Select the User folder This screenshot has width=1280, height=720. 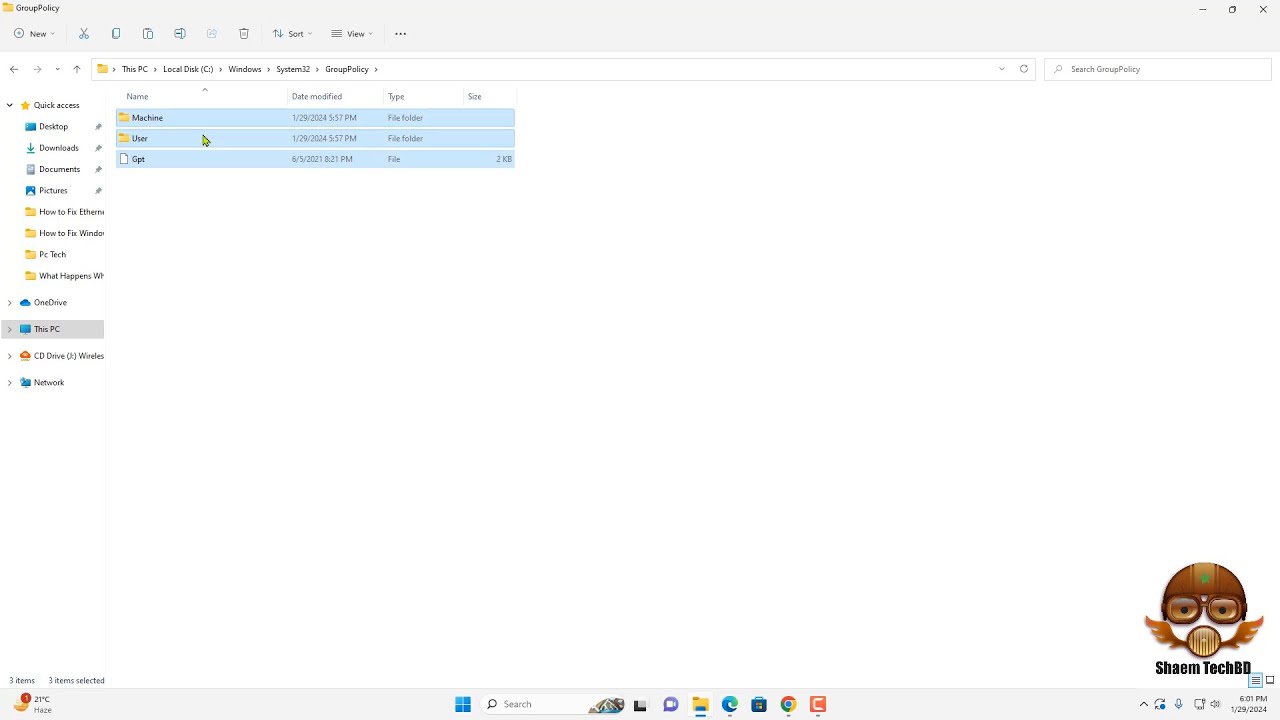coord(315,138)
